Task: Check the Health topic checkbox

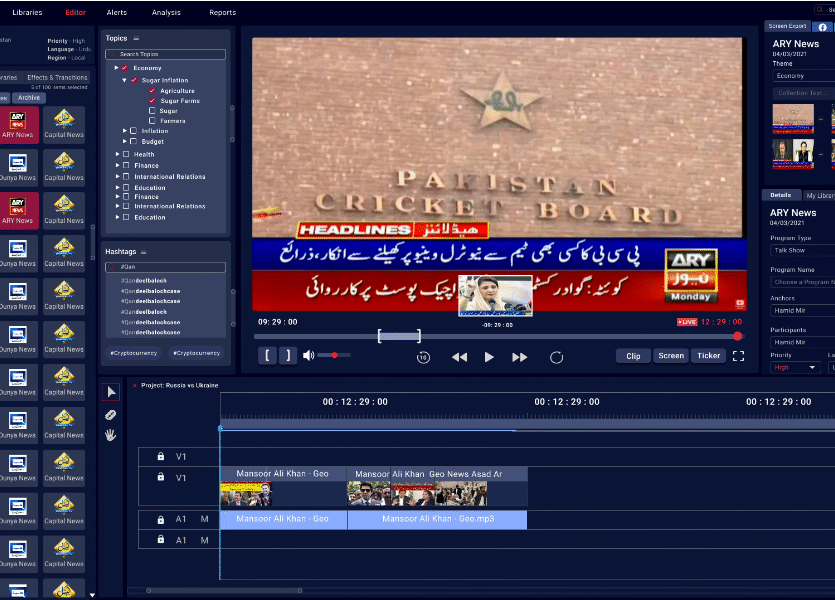Action: coord(126,154)
